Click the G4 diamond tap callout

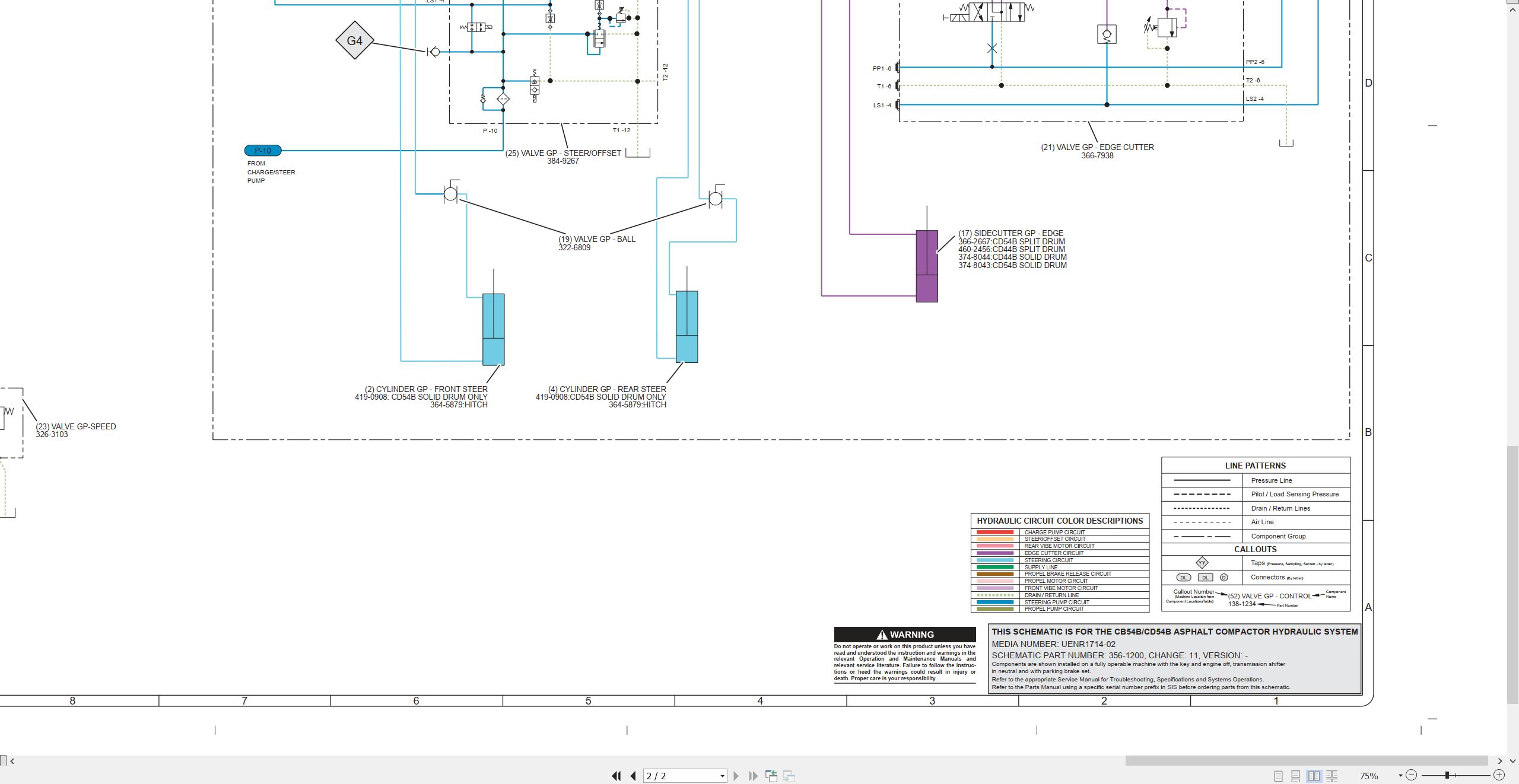point(354,40)
